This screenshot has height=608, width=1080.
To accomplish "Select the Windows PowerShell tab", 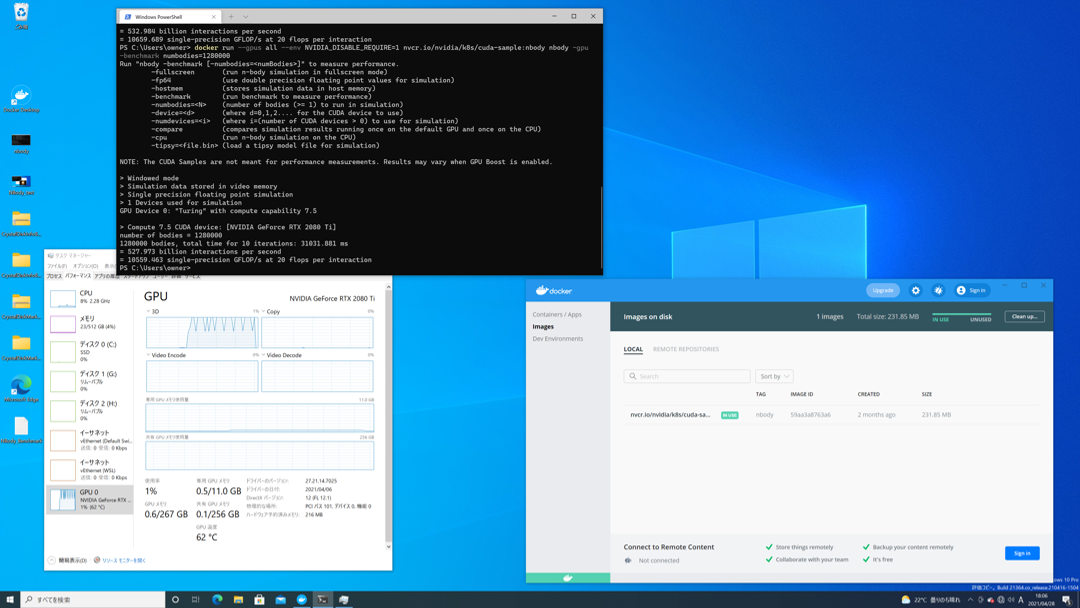I will (170, 17).
